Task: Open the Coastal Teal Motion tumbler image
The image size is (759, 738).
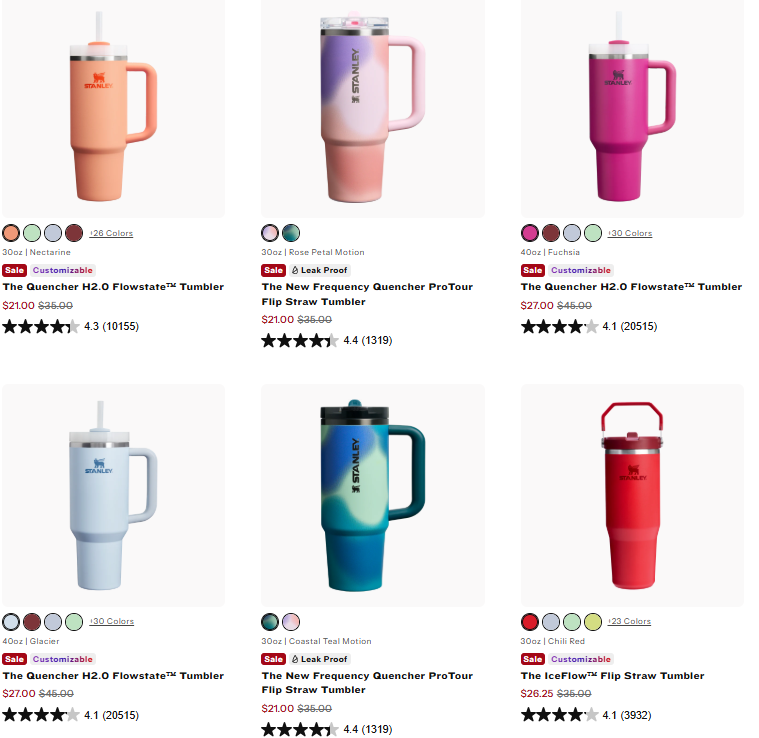Action: (373, 496)
